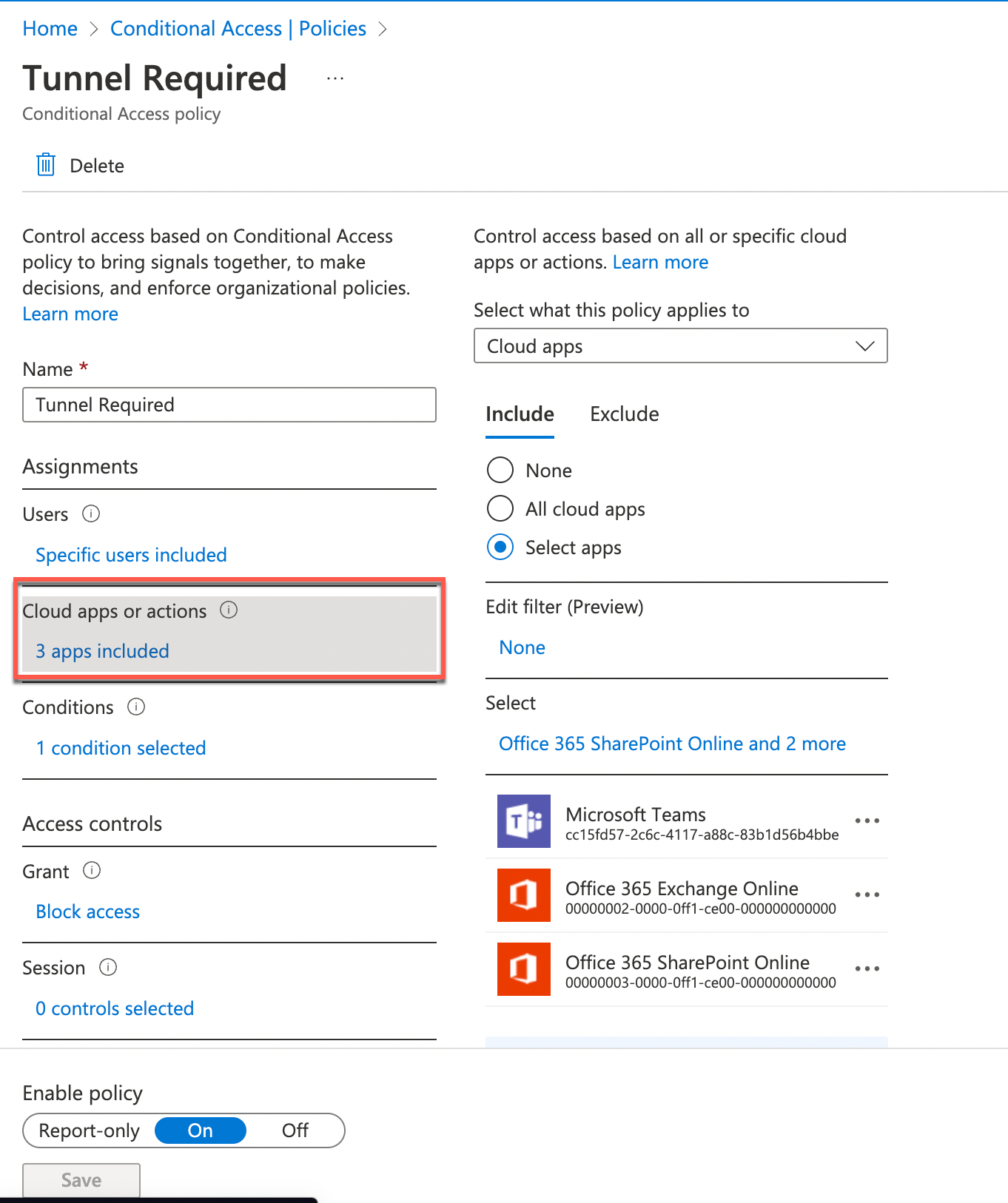Click the Edit filter (Preview) label

click(565, 607)
